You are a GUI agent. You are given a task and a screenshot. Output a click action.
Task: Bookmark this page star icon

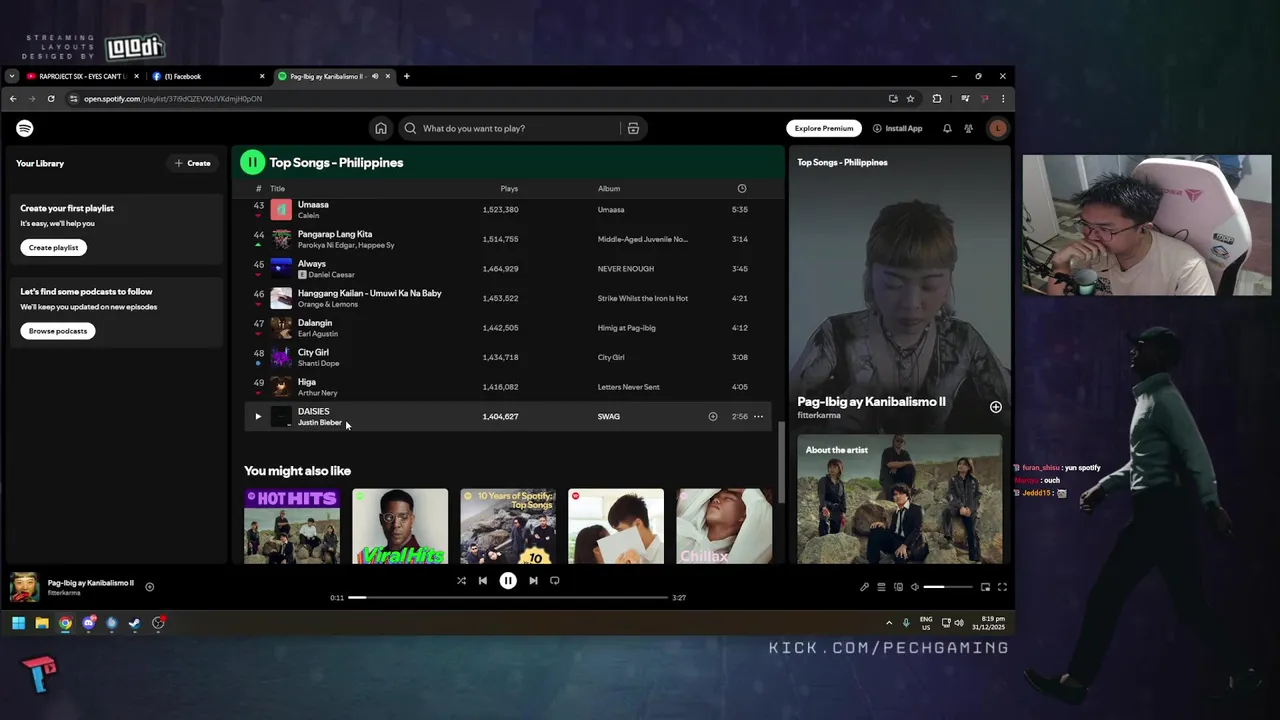tap(910, 99)
